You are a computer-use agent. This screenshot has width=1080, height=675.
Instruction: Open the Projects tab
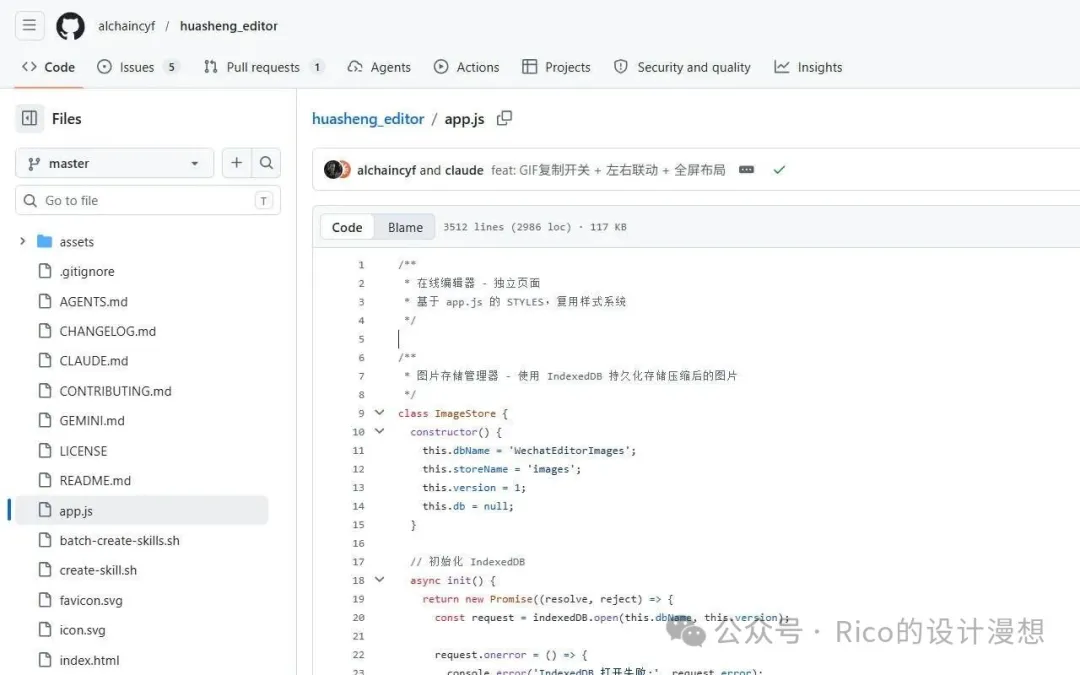tap(557, 67)
